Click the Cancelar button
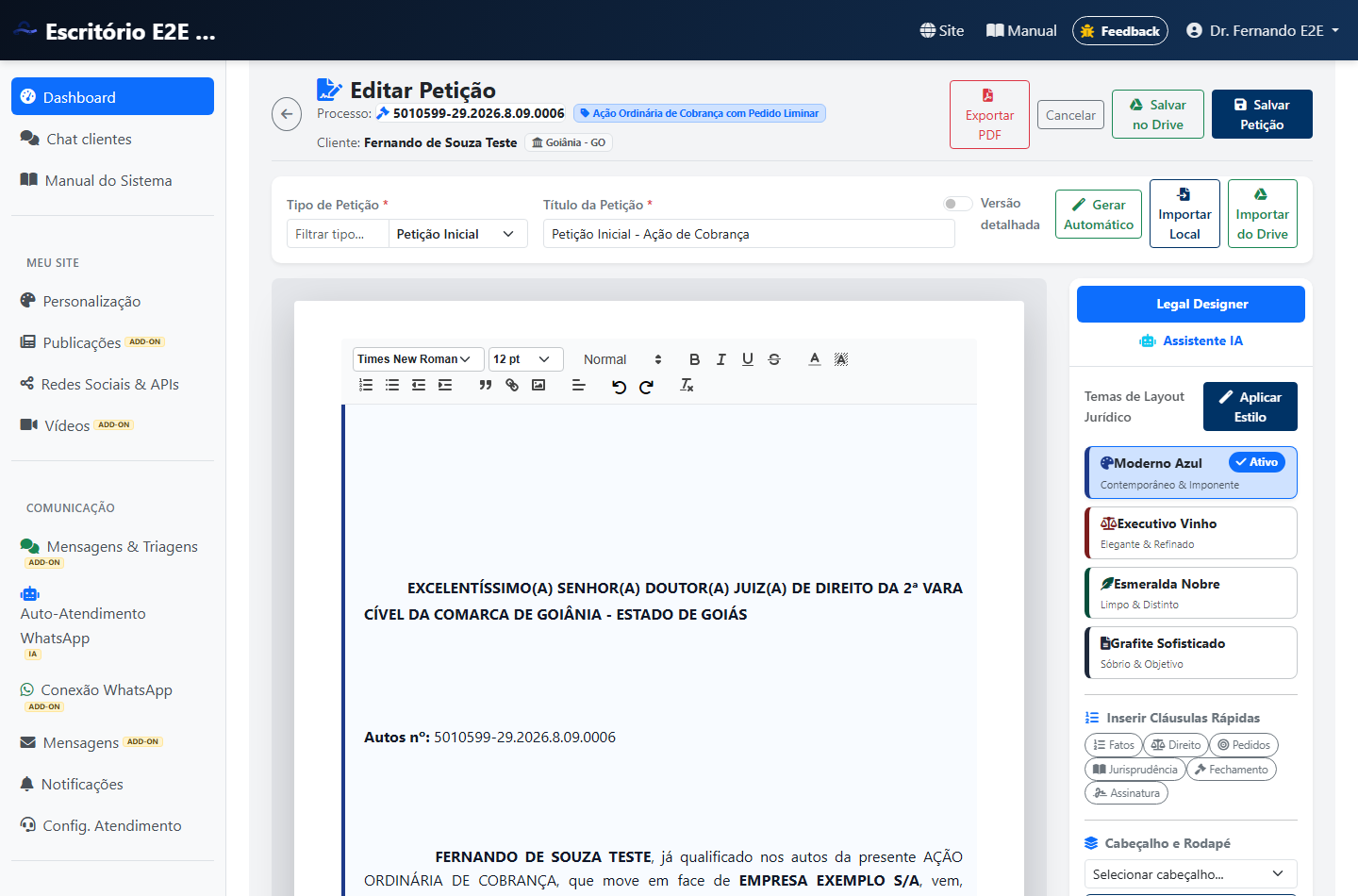The width and height of the screenshot is (1358, 896). tap(1070, 115)
